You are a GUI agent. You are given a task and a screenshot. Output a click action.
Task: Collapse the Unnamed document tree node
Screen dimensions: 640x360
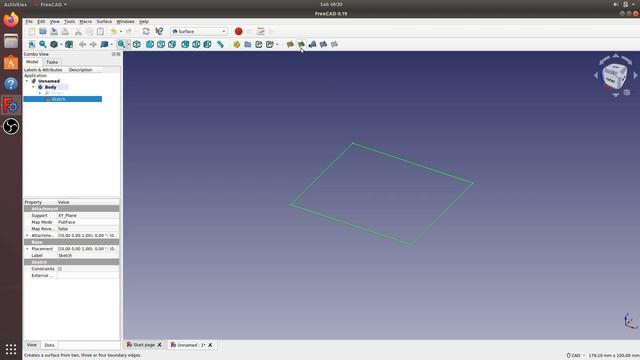pos(27,81)
